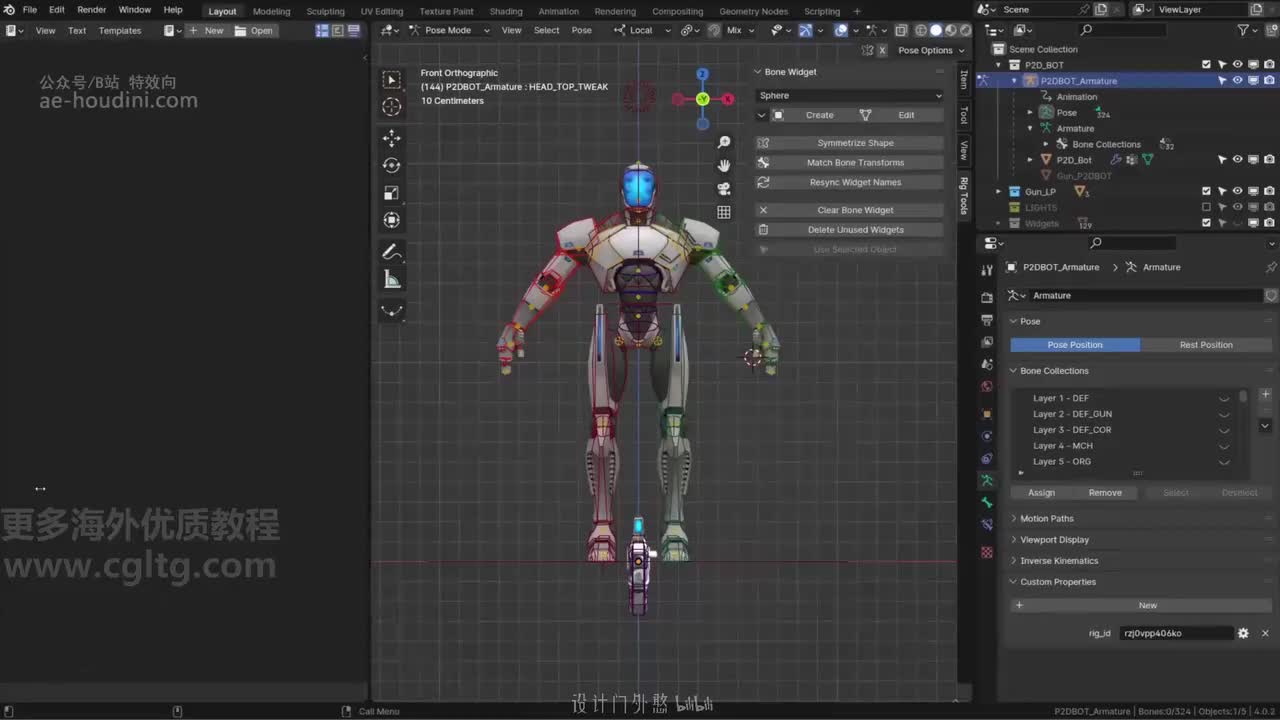Switch to the Geometry Nodes workspace tab
The image size is (1280, 720).
[753, 11]
